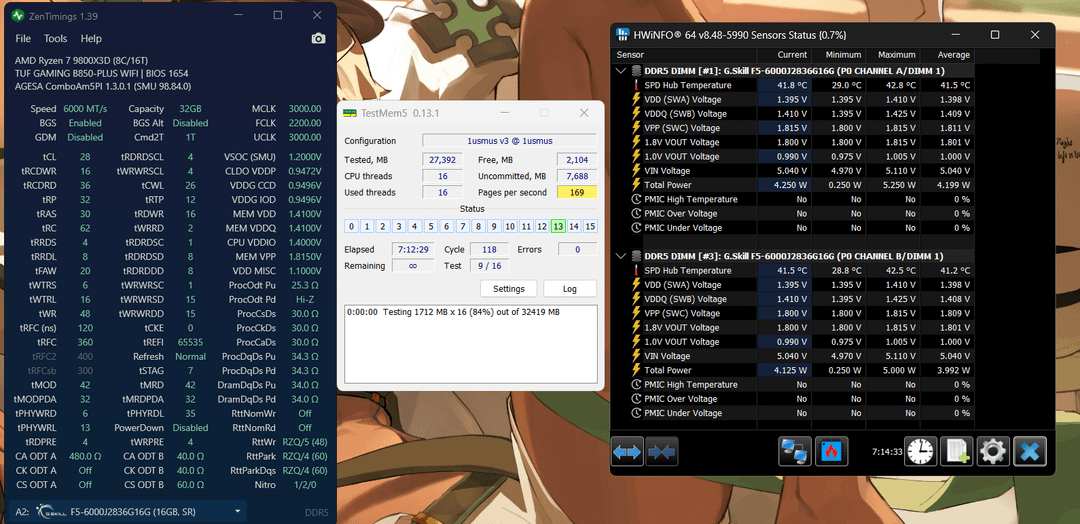Click the Nitro value 1/2/0
Viewport: 1080px width, 524px height.
[304, 485]
